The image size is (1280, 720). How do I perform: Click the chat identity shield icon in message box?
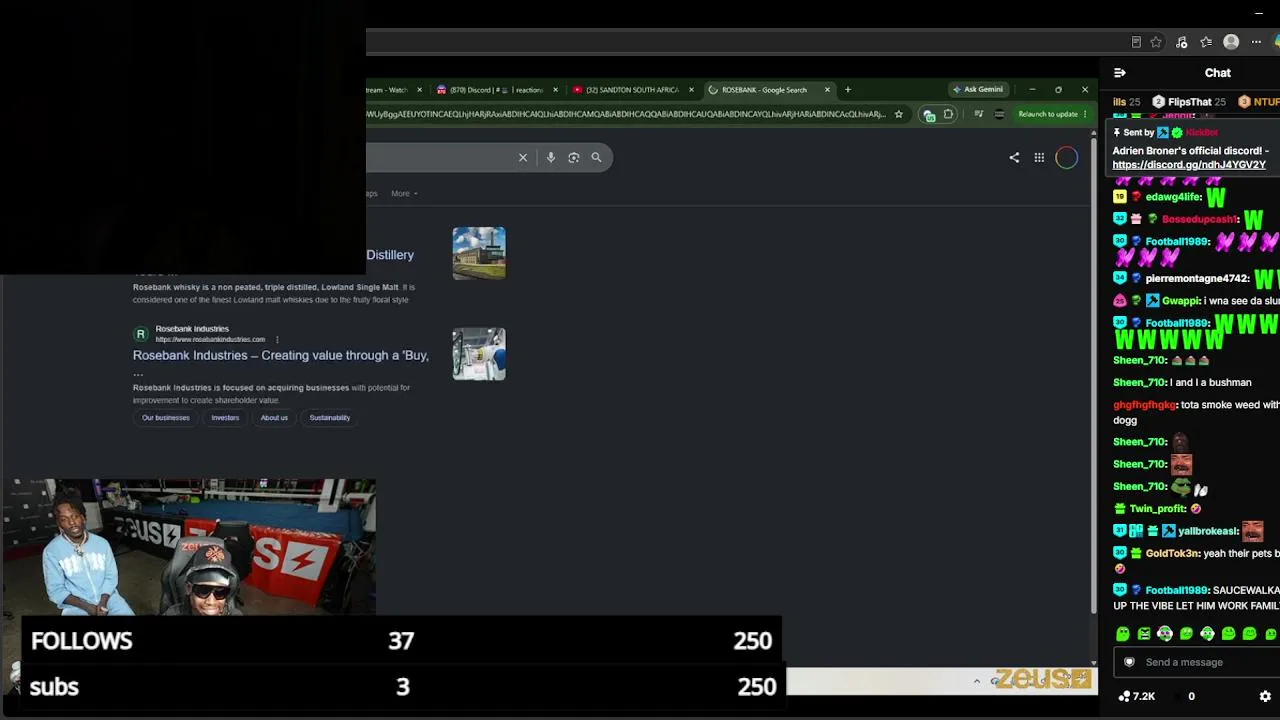[1129, 662]
